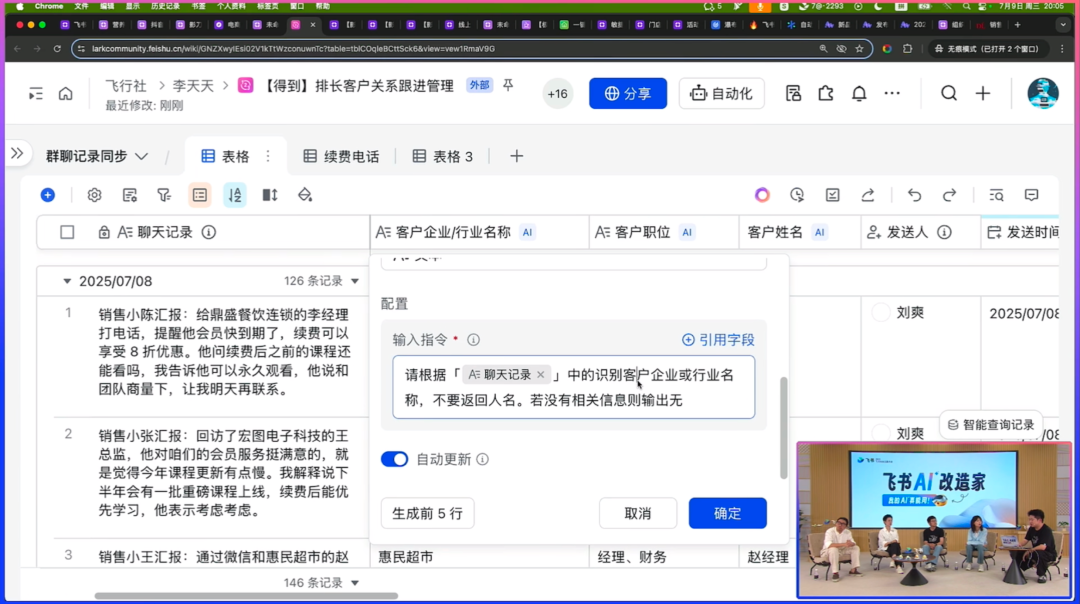Toggle the 自动更新 switch
Viewport: 1080px width, 604px height.
[395, 459]
